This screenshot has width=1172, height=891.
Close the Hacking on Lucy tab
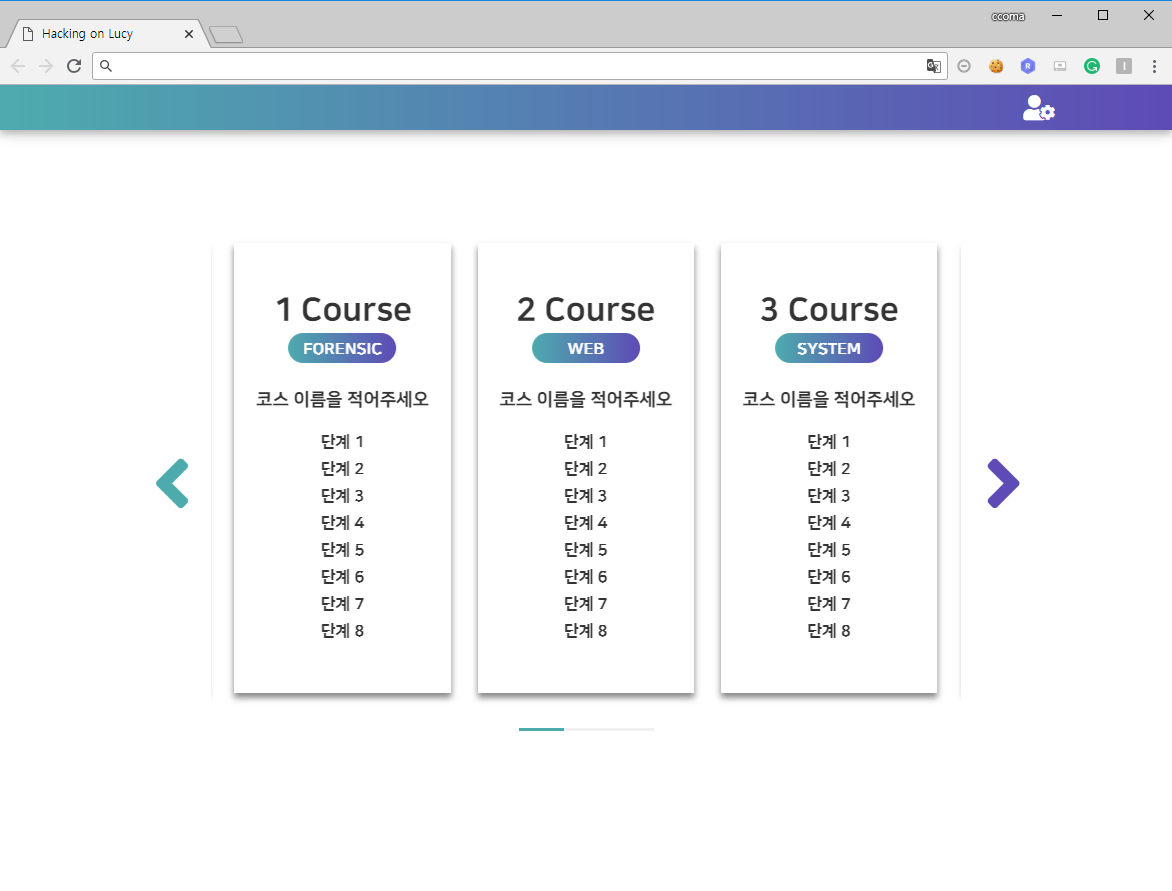click(189, 34)
